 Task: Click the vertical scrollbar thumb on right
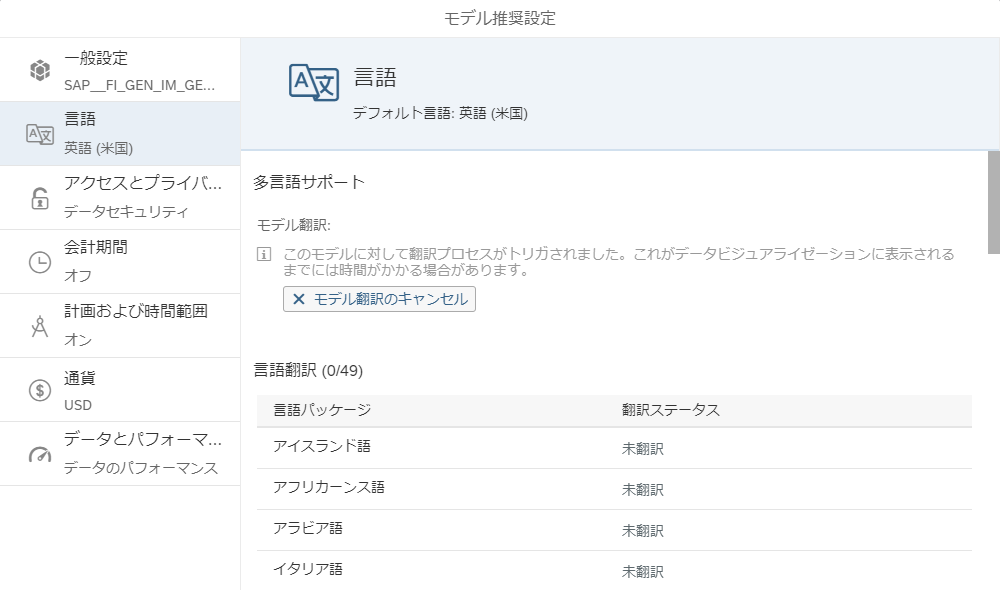[993, 202]
